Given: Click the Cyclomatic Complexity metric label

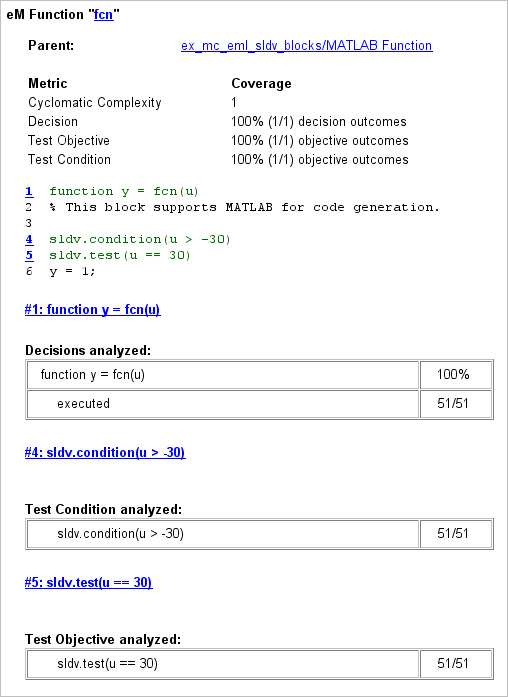Looking at the screenshot, I should coord(95,103).
